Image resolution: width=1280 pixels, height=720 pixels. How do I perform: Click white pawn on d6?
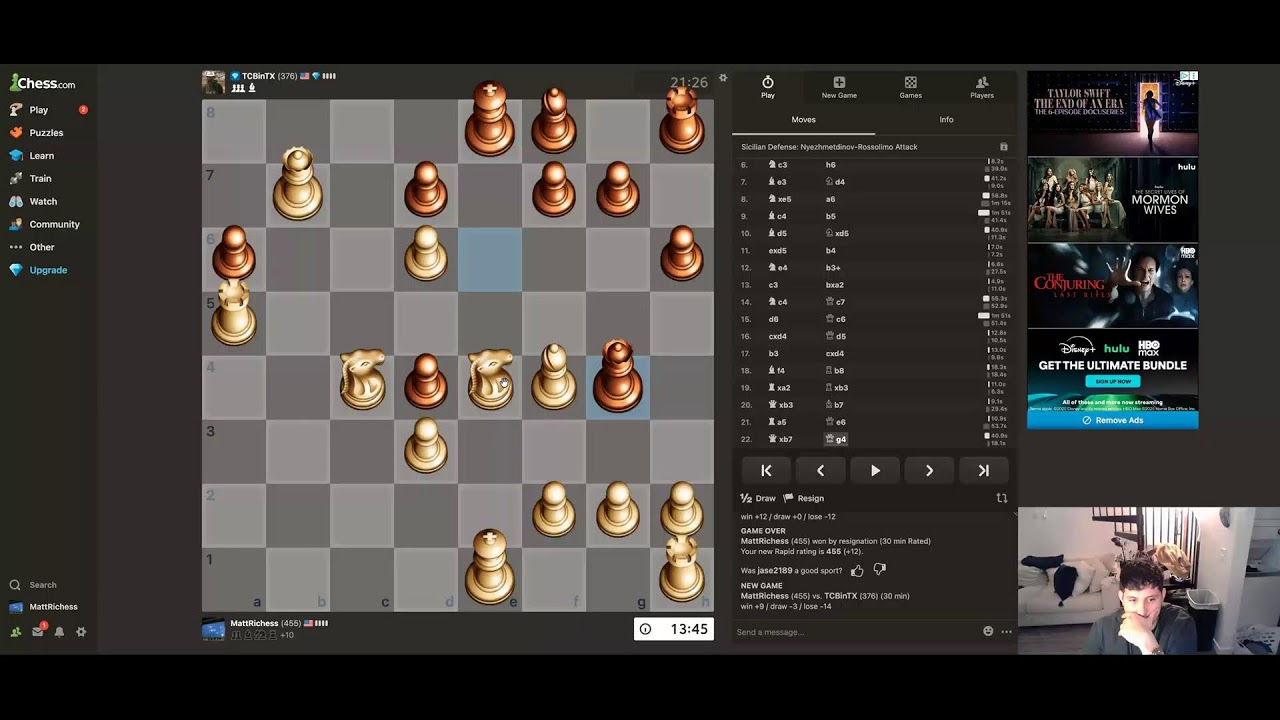tap(426, 252)
